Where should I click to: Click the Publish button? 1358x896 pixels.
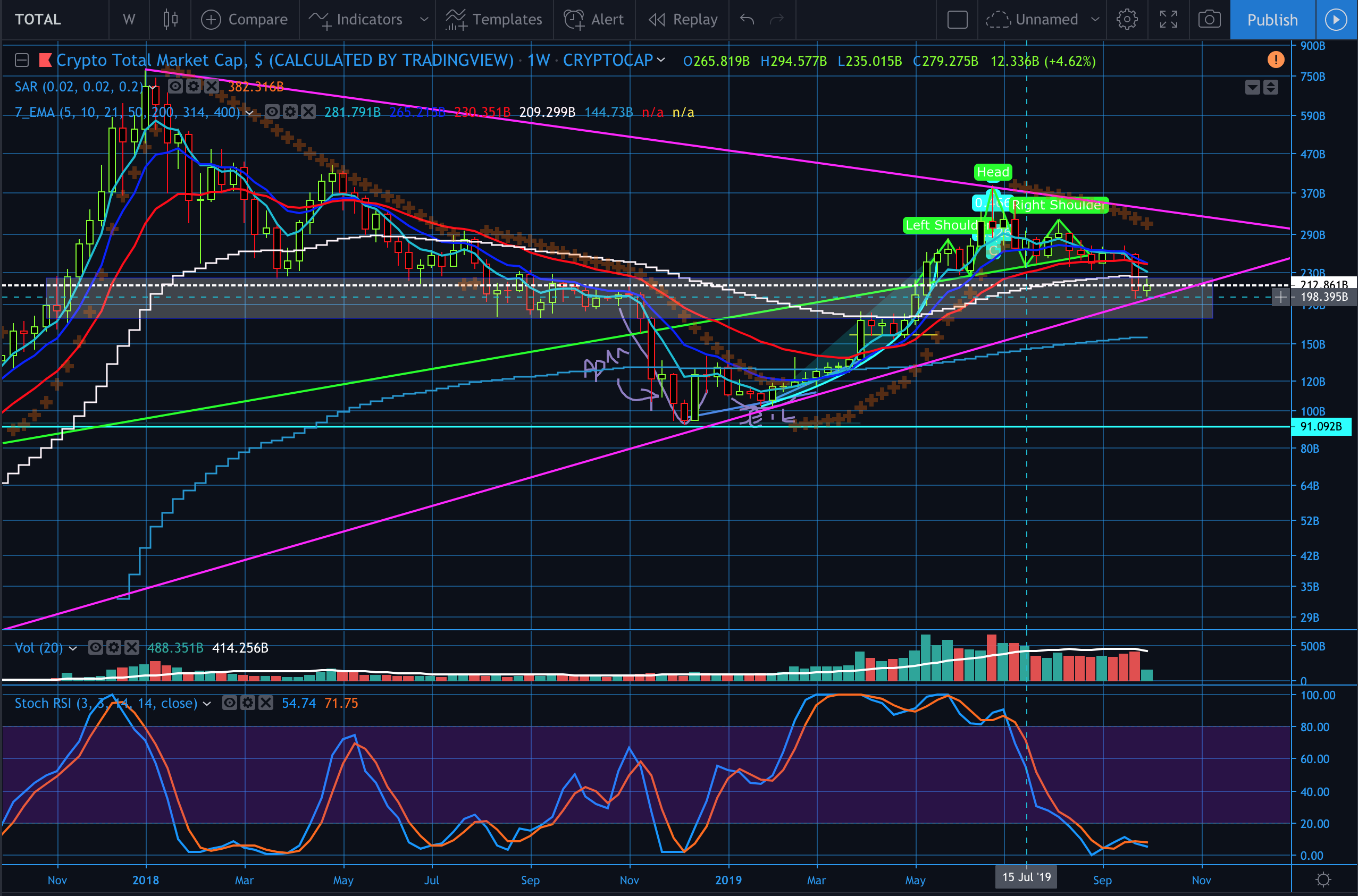(1272, 20)
